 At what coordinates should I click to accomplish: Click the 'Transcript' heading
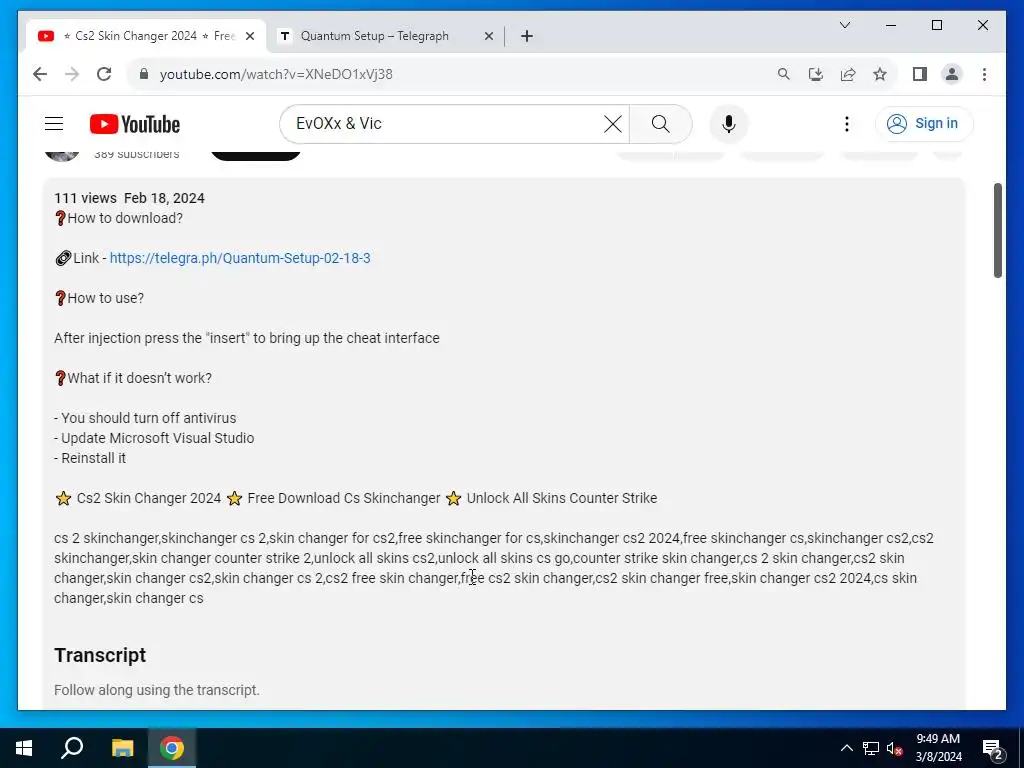[x=100, y=655]
